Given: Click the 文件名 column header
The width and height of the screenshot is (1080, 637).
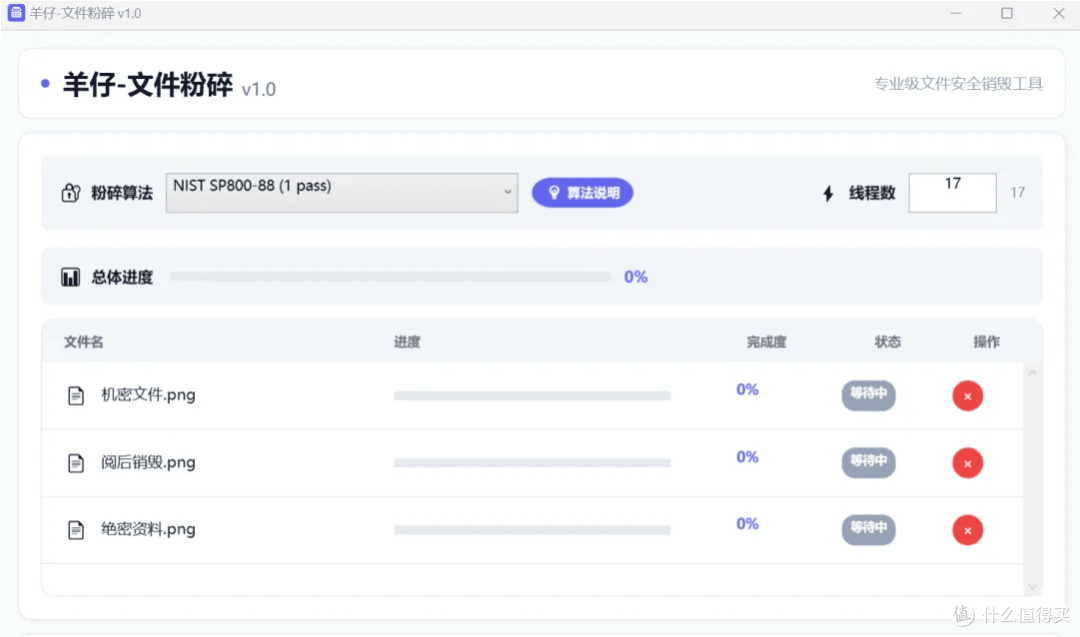Looking at the screenshot, I should 83,342.
